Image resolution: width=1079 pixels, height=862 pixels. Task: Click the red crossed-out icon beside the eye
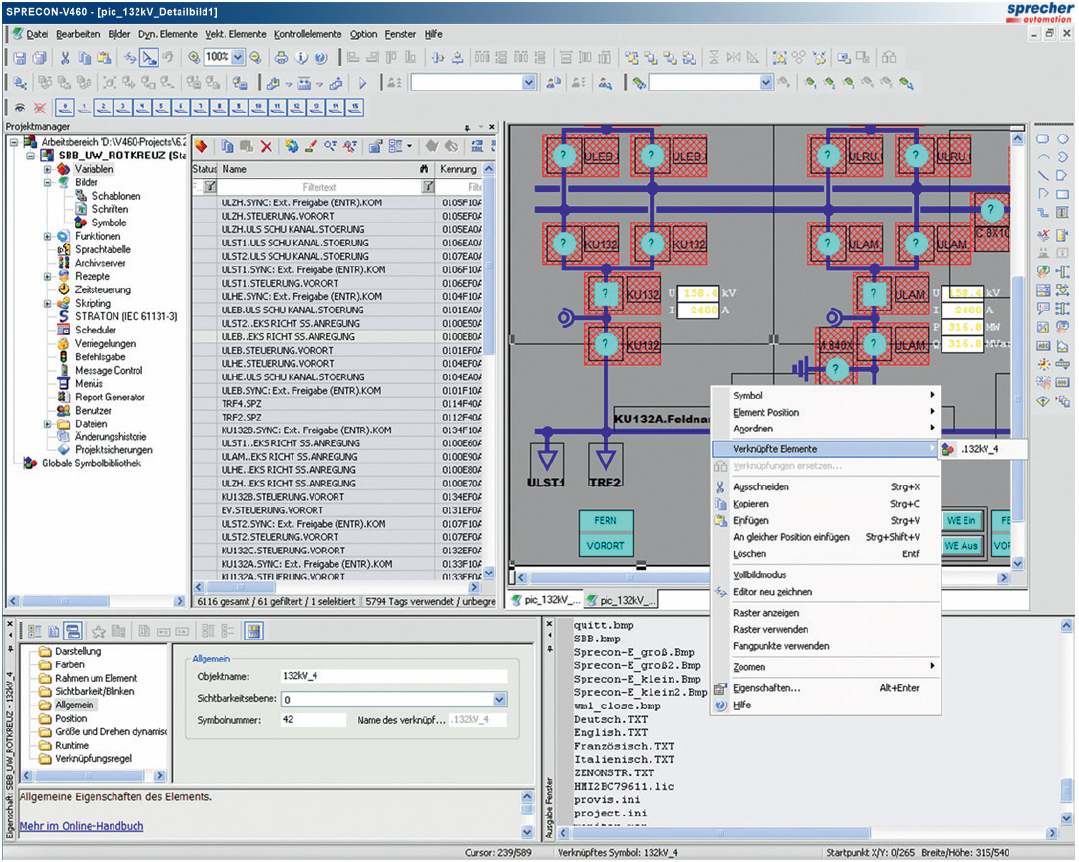coord(40,108)
